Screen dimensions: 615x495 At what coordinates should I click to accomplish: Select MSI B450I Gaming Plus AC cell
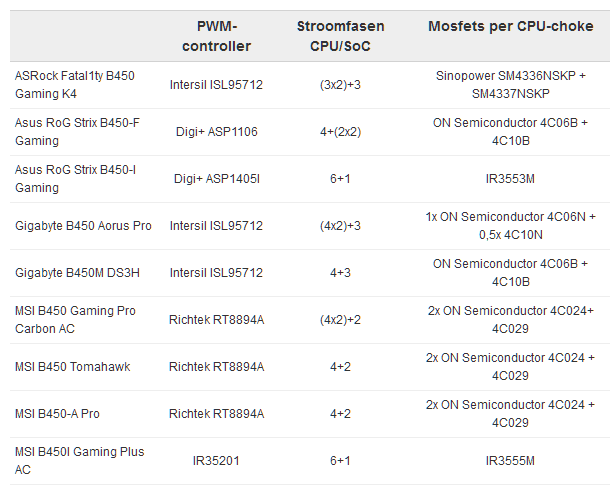pyautogui.click(x=79, y=461)
